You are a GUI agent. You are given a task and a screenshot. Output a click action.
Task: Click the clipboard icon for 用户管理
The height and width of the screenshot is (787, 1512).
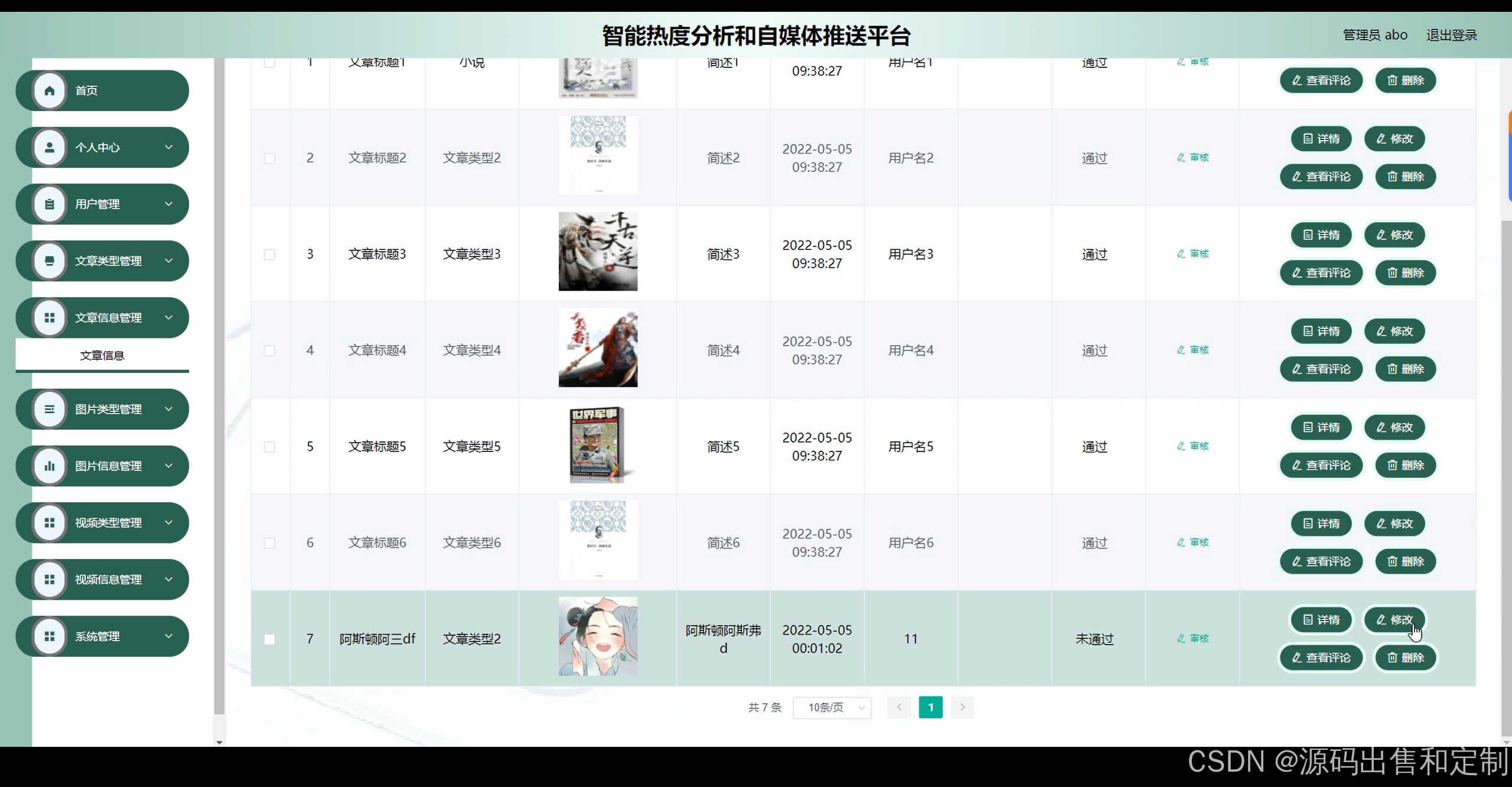[x=50, y=204]
